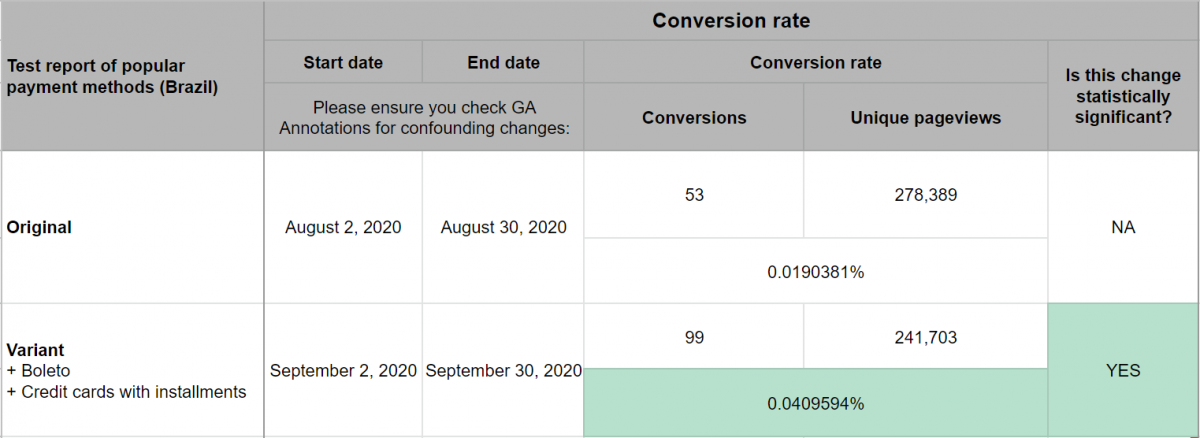Click the green 0.0409594% rate cell
The image size is (1200, 438).
click(x=815, y=404)
